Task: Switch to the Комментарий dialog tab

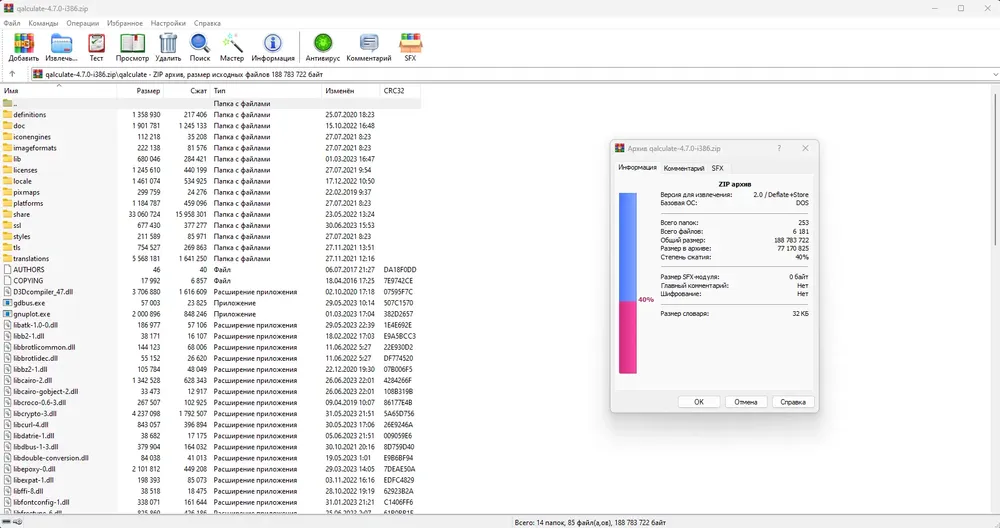Action: tap(684, 168)
